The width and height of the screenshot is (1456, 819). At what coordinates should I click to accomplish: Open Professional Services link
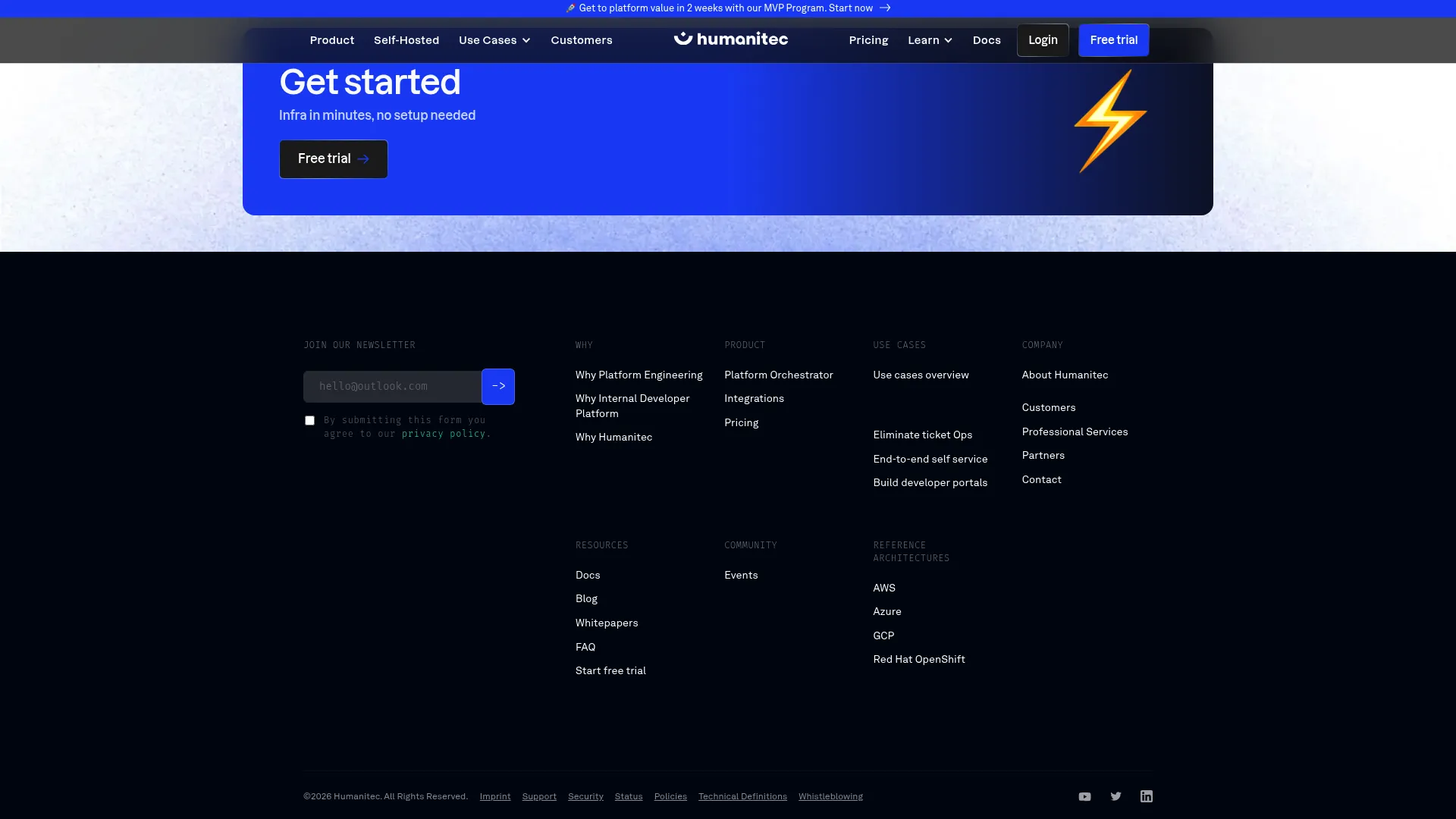click(x=1075, y=432)
